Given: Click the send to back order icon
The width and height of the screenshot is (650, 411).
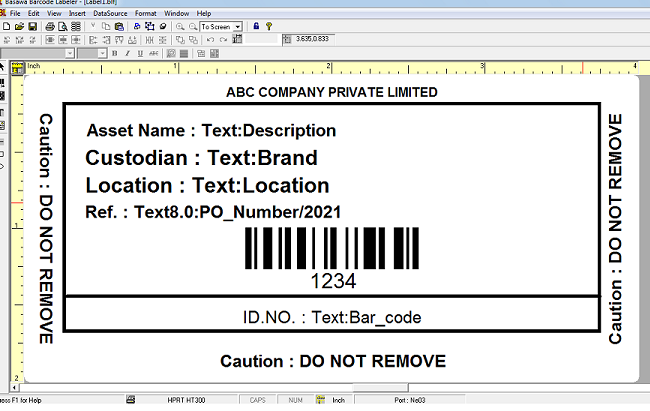Looking at the screenshot, I should pos(193,40).
